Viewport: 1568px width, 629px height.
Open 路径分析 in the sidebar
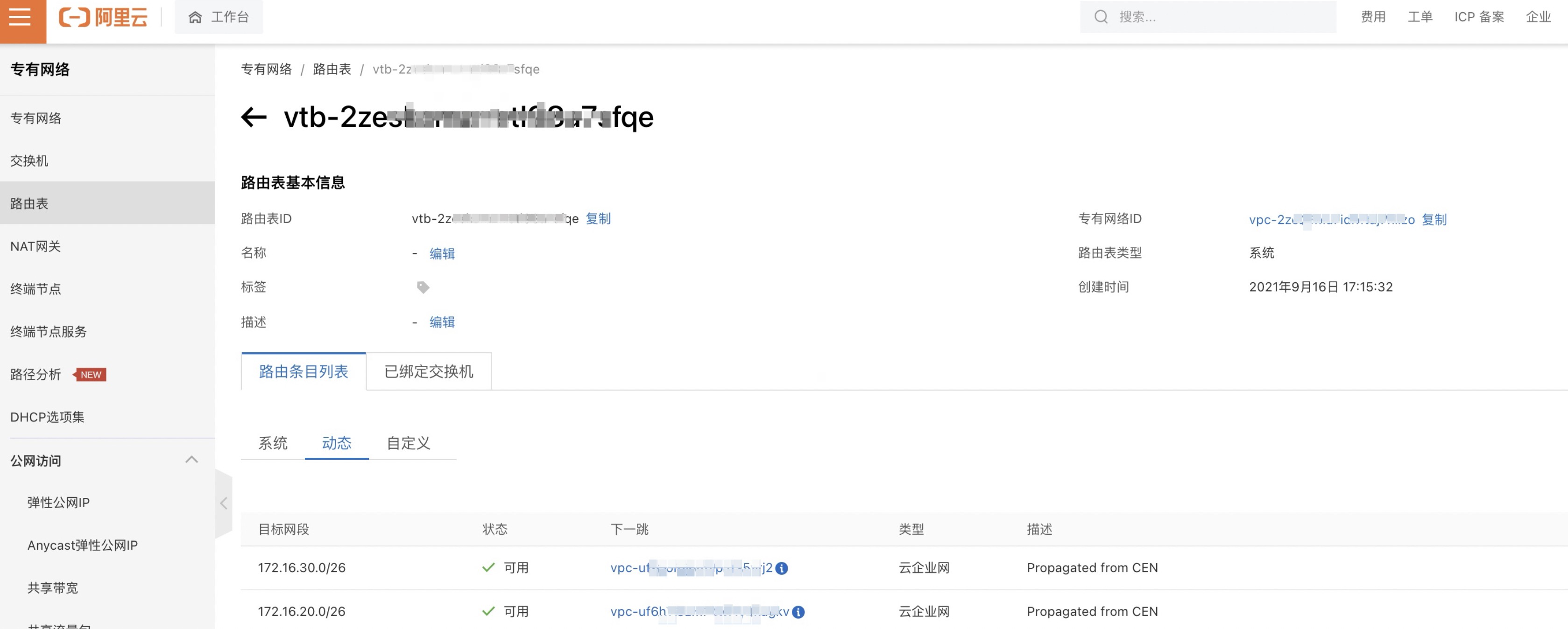(x=36, y=375)
